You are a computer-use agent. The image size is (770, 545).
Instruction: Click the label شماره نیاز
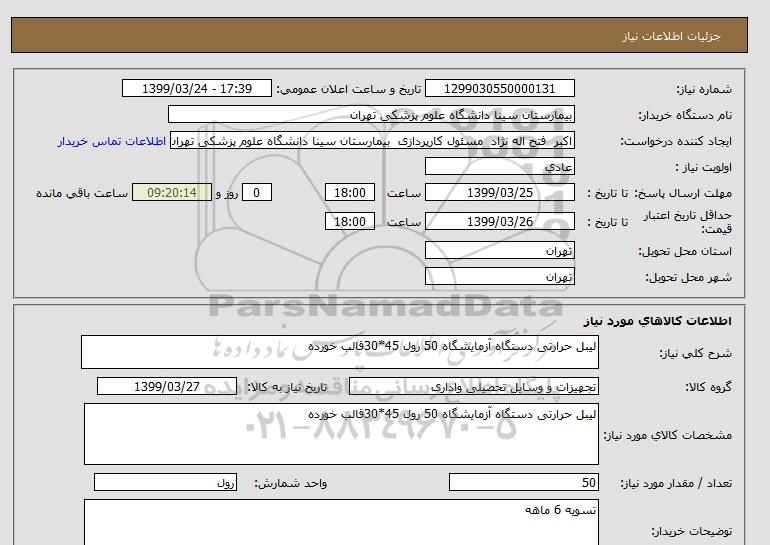pos(704,89)
